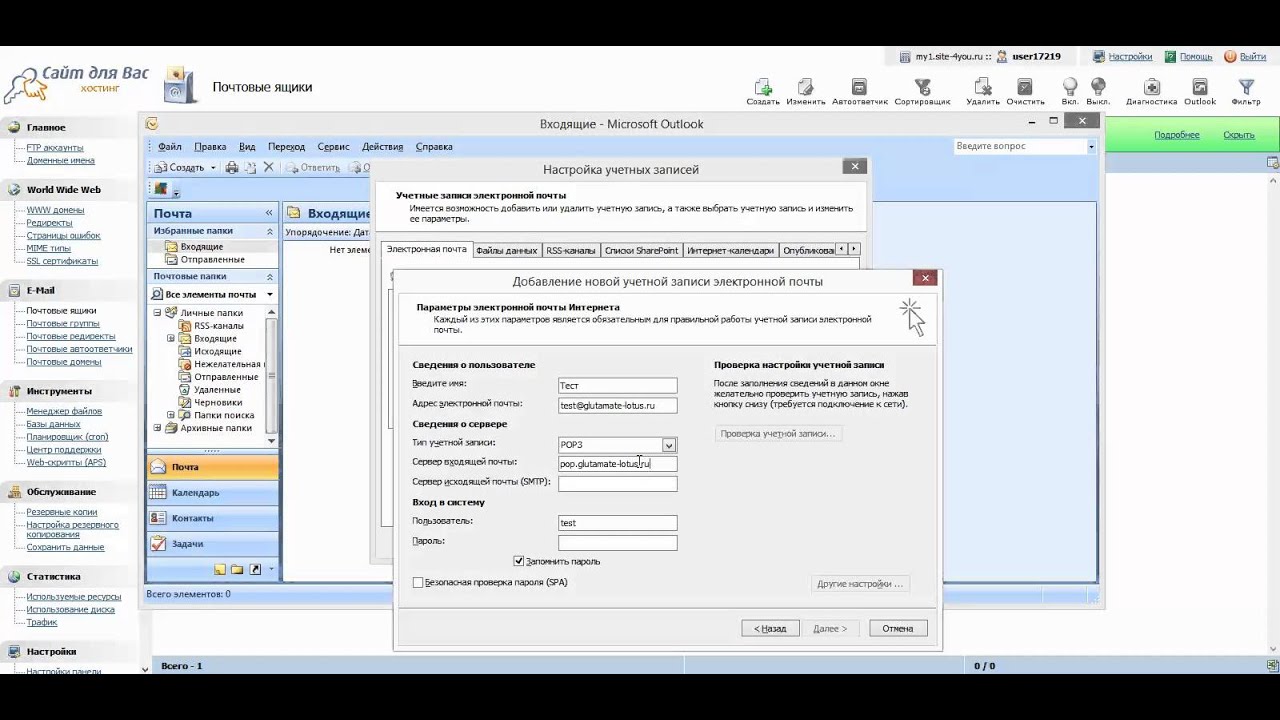The height and width of the screenshot is (720, 1280).
Task: Select the Удаленные folder
Action: tap(217, 390)
